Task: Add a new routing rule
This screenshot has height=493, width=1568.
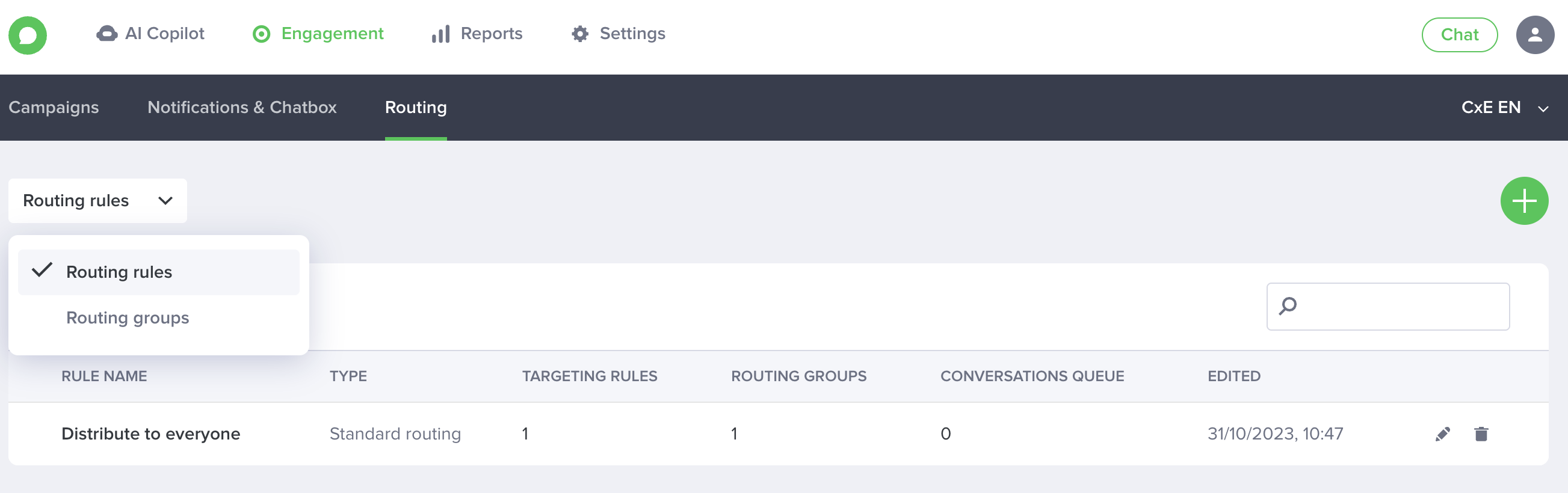Action: pos(1523,201)
